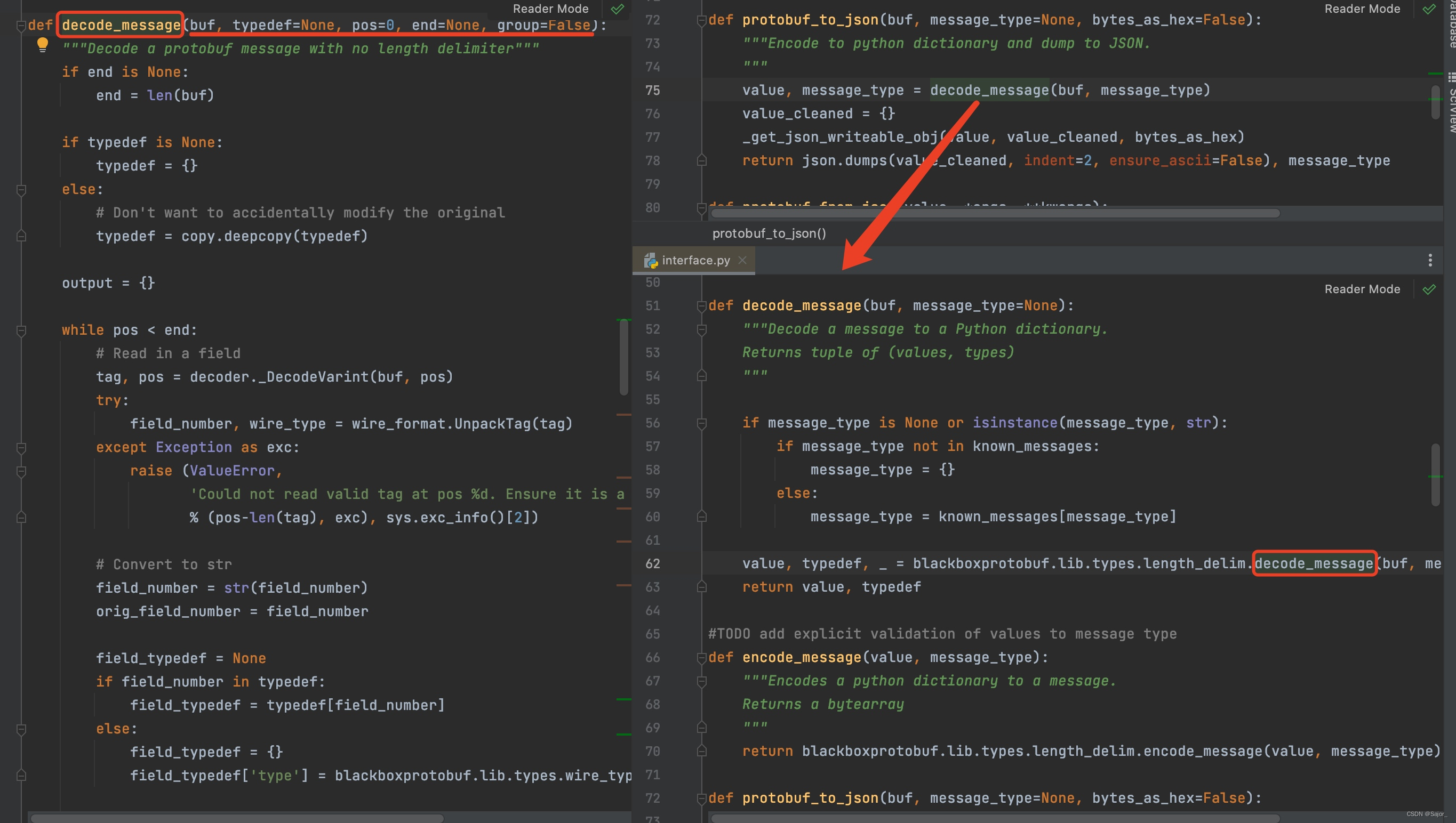Collapse the left decode_message function fold
The height and width of the screenshot is (823, 1456).
[21, 25]
